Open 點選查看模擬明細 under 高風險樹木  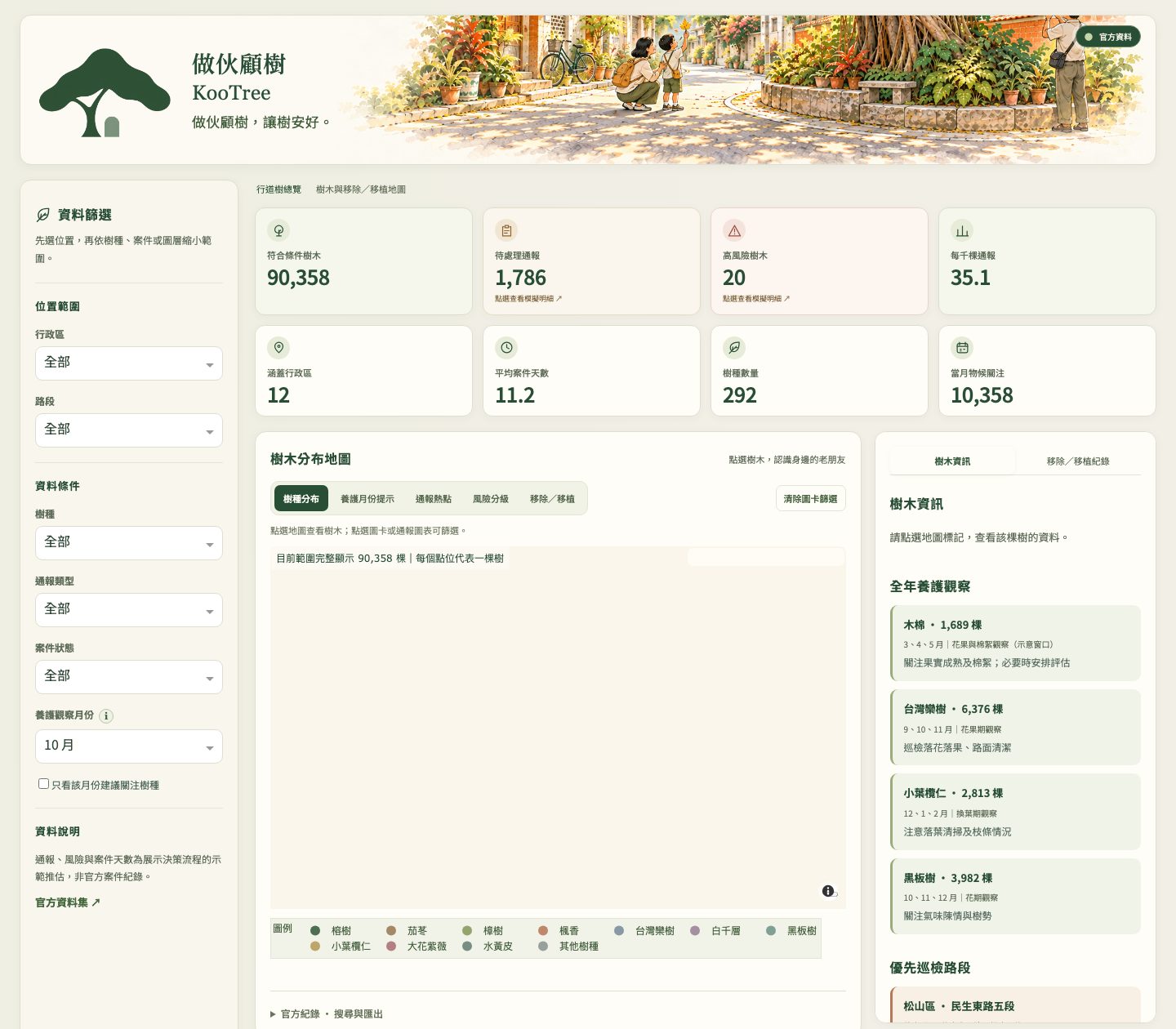(x=756, y=299)
